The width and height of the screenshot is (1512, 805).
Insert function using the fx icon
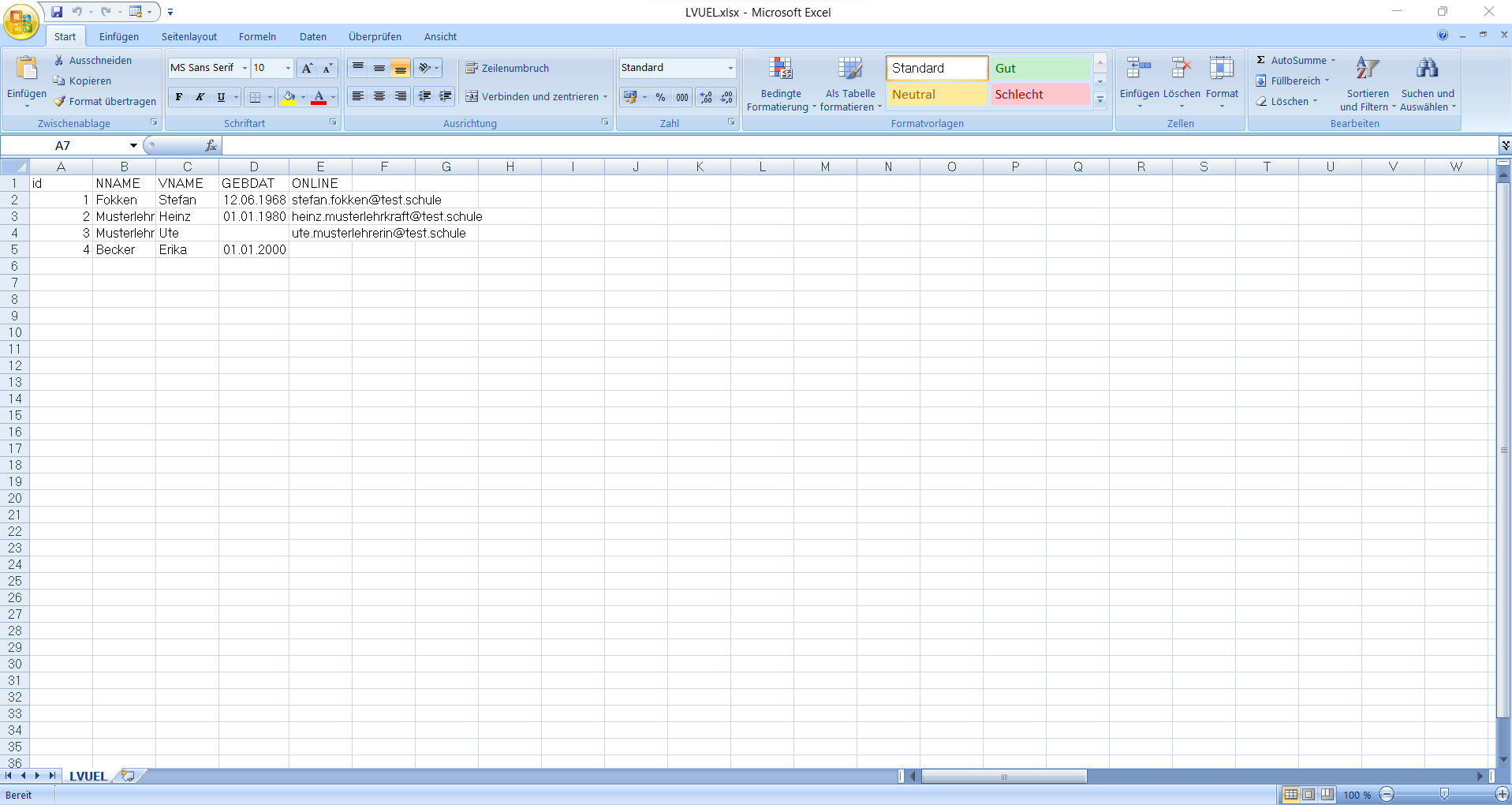click(x=211, y=145)
